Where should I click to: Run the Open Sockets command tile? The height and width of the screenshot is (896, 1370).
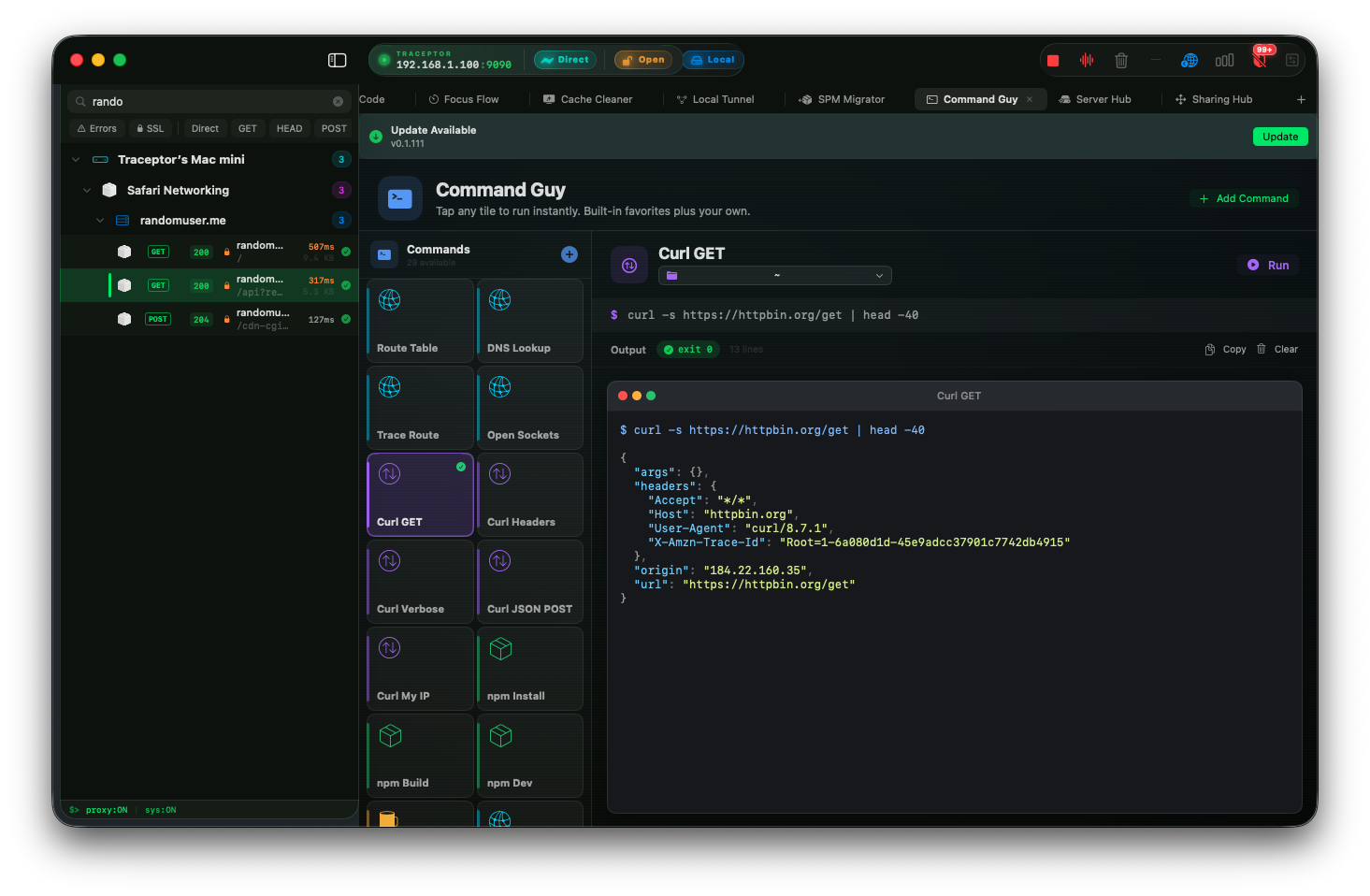tap(530, 408)
